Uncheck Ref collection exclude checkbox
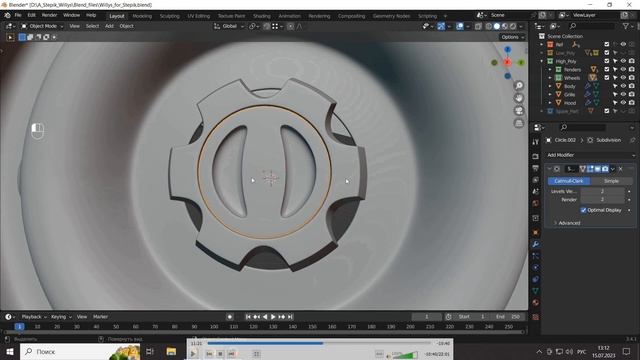Screen dimensions: 640x360 click(x=607, y=44)
